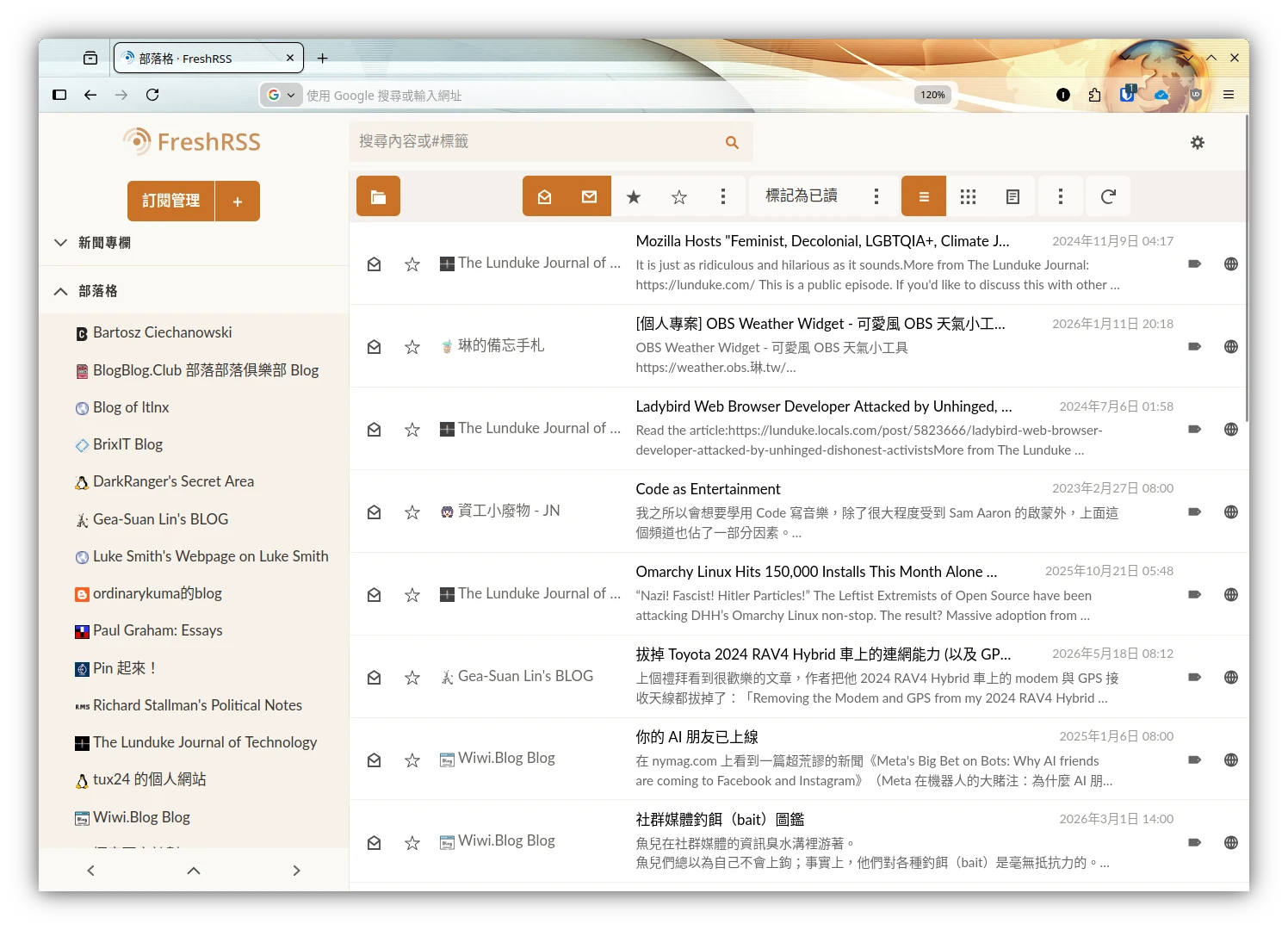
Task: Click the 標記為已讀 button
Action: point(802,196)
